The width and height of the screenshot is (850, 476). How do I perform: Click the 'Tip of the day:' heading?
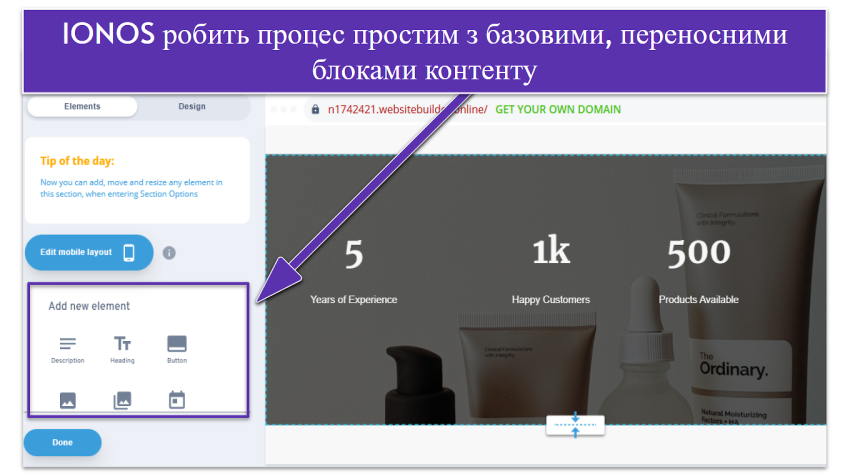77,161
